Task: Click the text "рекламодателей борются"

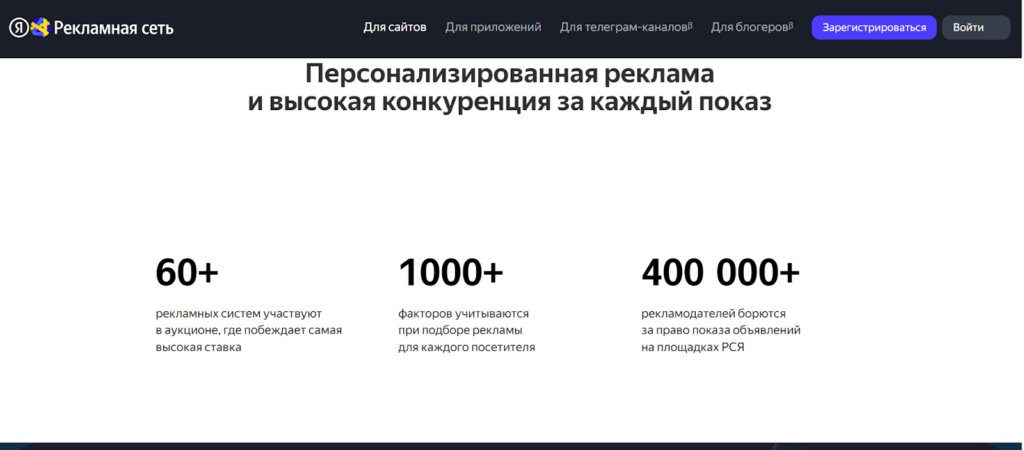Action: [x=713, y=313]
